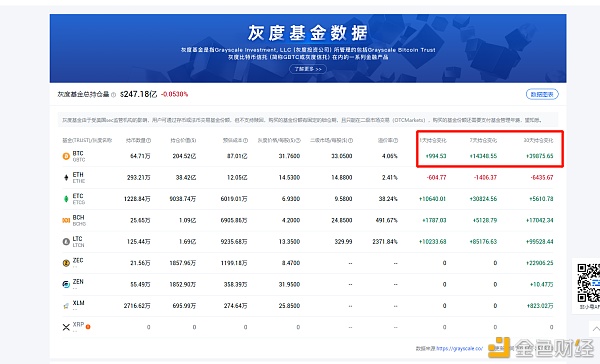Click the 持仓价值($) column header
The height and width of the screenshot is (364, 600).
coord(183,140)
